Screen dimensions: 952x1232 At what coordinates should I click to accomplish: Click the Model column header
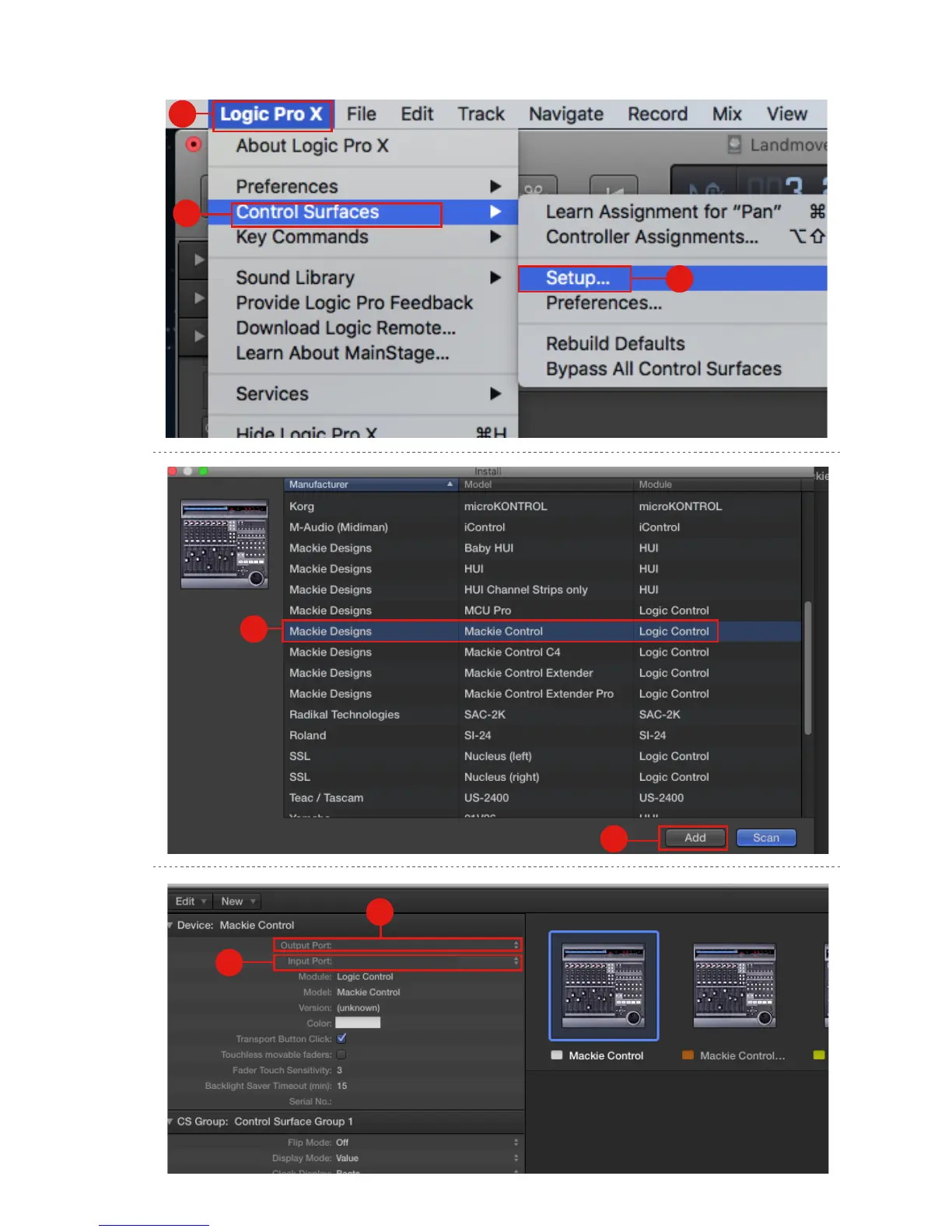545,485
